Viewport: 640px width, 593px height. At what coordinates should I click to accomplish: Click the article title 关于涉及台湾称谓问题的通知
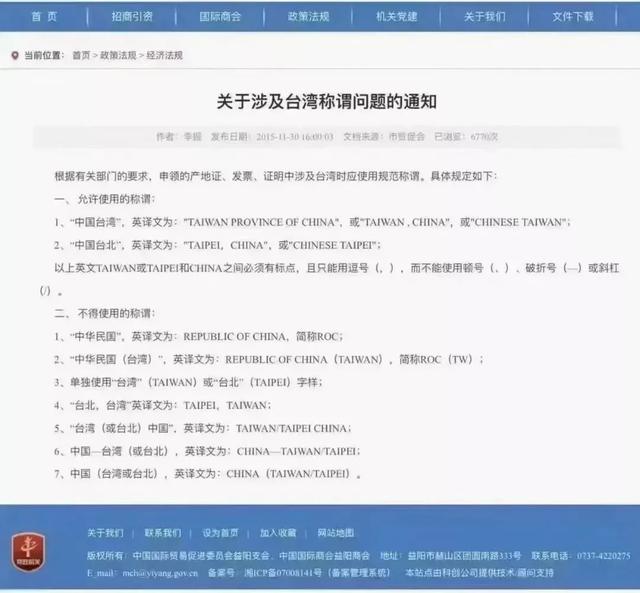click(327, 102)
